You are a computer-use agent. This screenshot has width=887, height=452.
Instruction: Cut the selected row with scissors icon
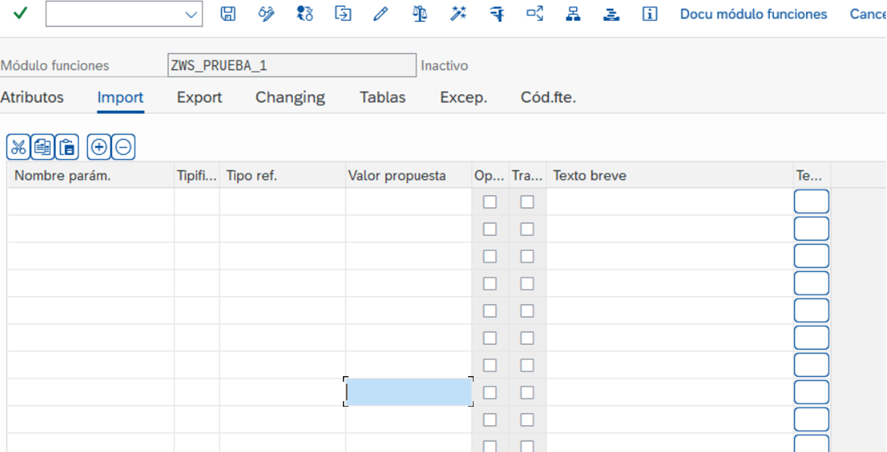(18, 147)
